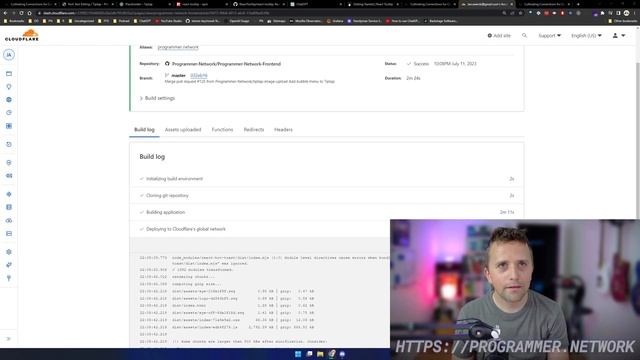This screenshot has width=640, height=360.
Task: Open the commit hash link beside master
Action: point(199,76)
